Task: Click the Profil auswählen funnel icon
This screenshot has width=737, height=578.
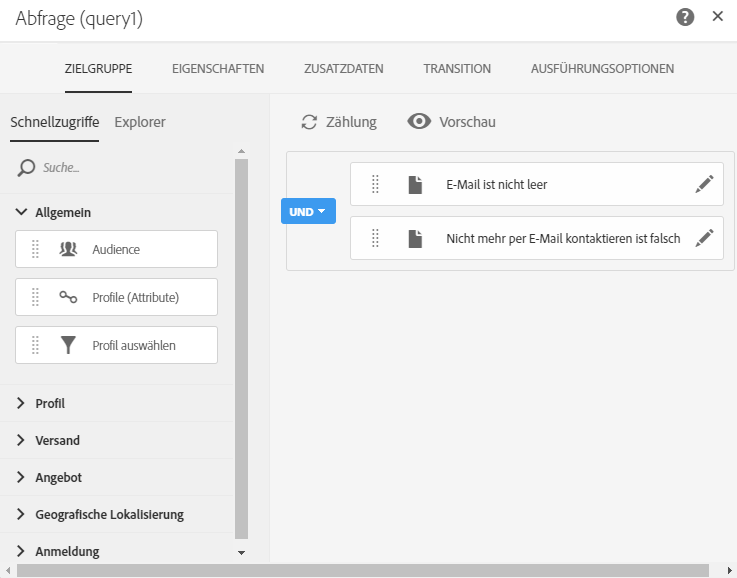Action: coord(68,345)
